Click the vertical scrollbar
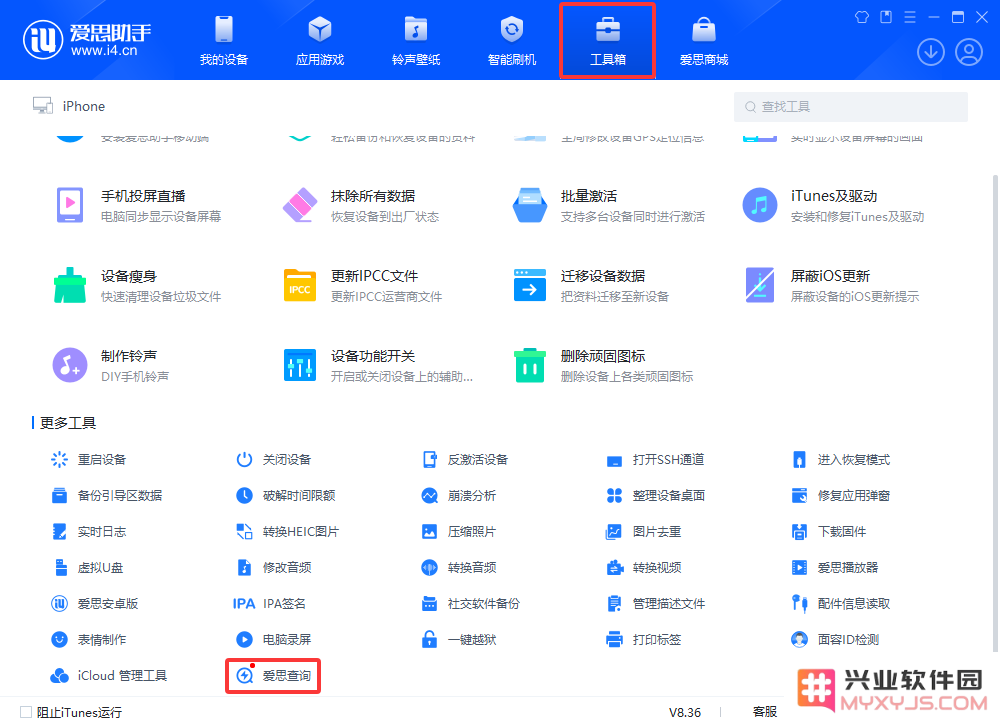Screen dimensions: 1000x727 [x=995, y=413]
